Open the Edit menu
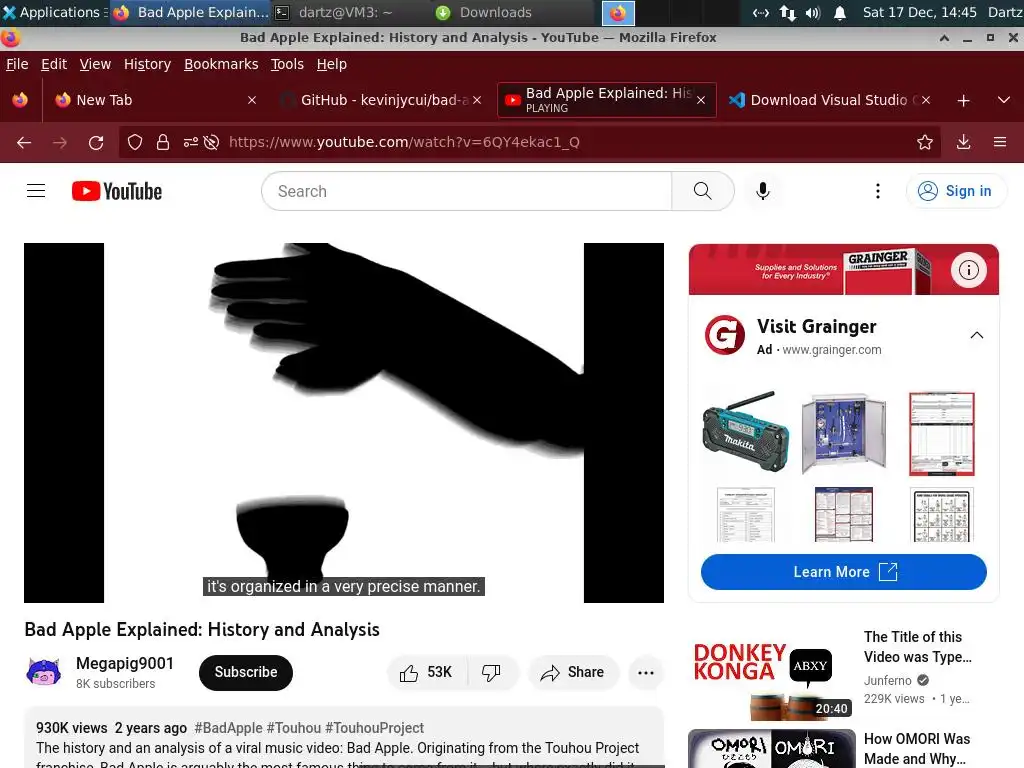Screen dimensions: 1024x768 coord(54,64)
